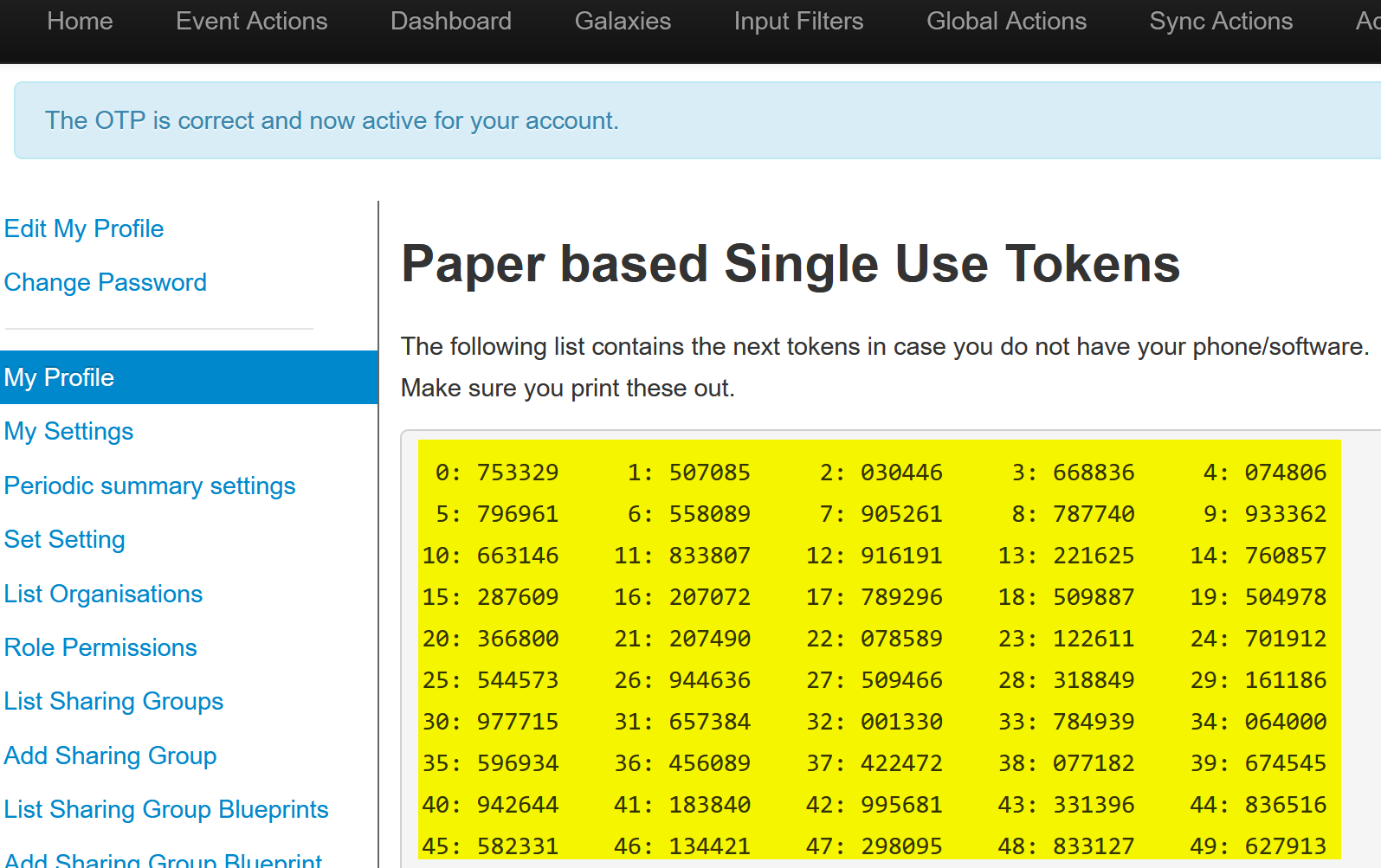Select token 41 value 183840
1381x868 pixels.
click(709, 805)
